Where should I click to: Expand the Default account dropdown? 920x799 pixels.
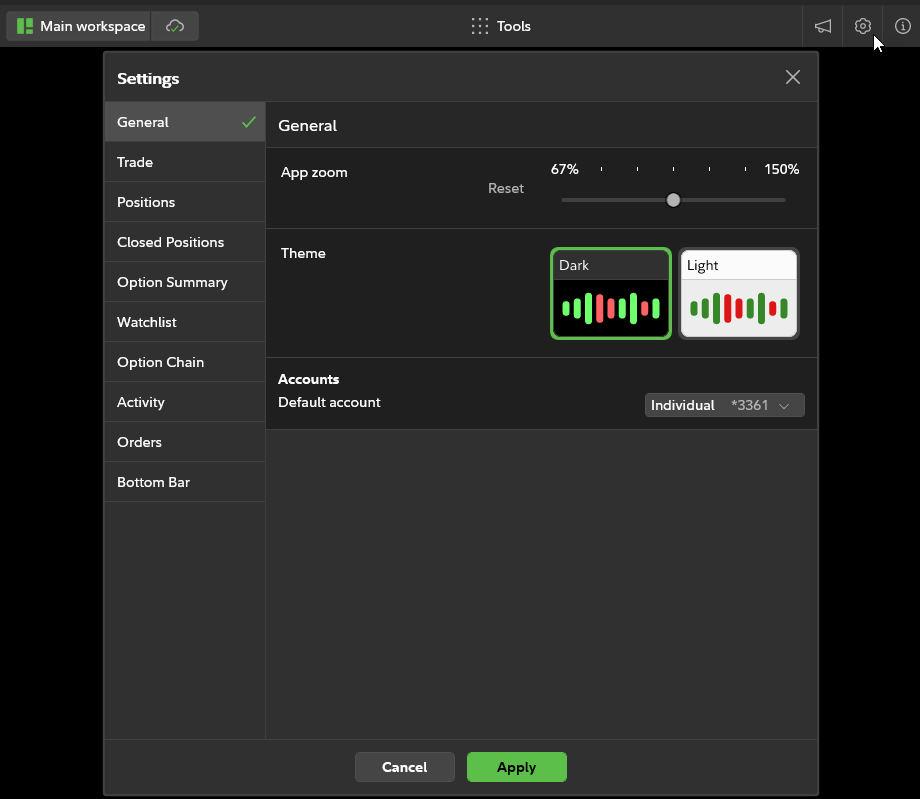pos(724,405)
